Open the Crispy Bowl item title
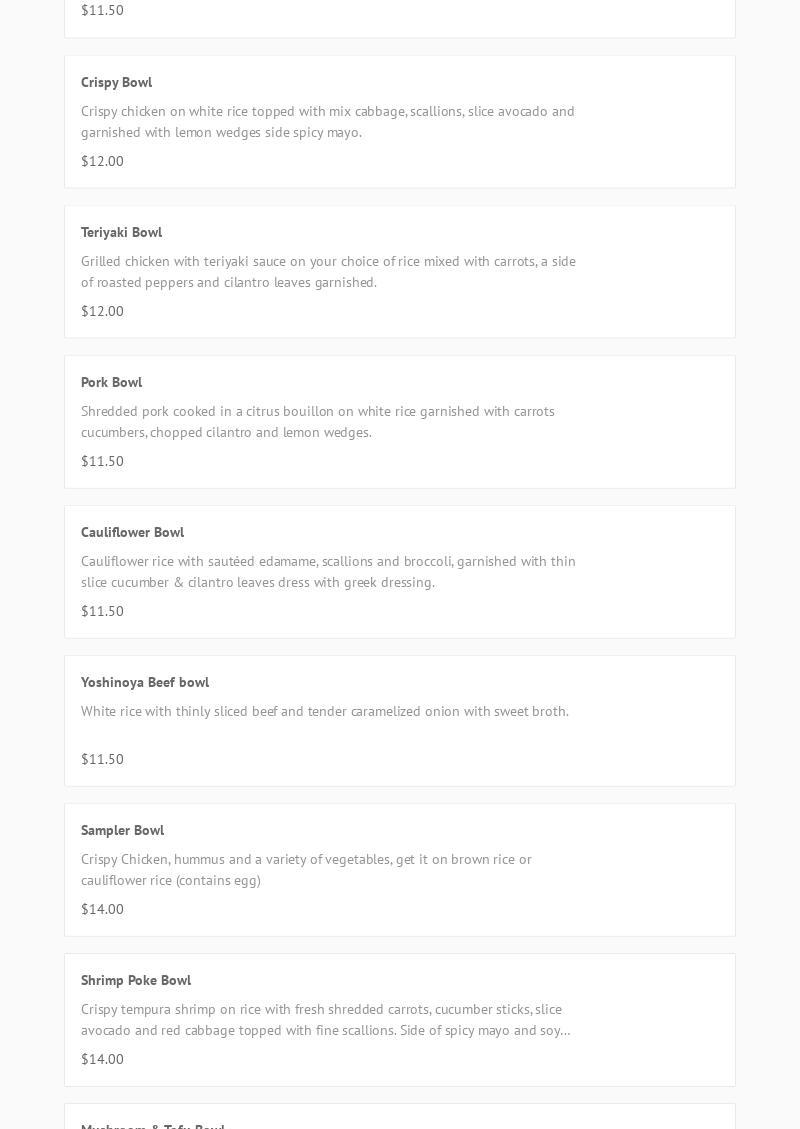Image resolution: width=800 pixels, height=1129 pixels. pyautogui.click(x=116, y=82)
